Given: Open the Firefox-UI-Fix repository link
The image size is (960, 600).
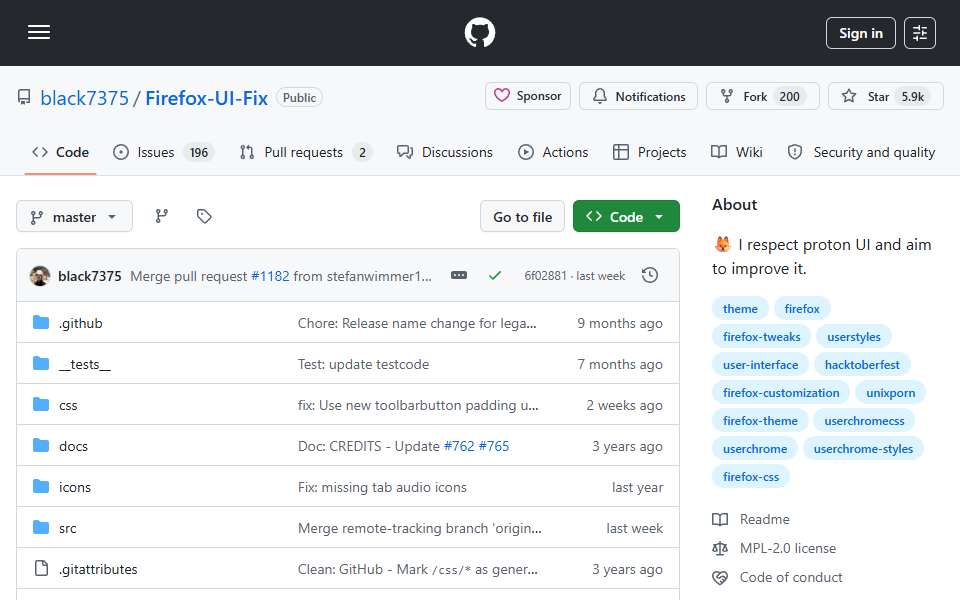Looking at the screenshot, I should (206, 98).
